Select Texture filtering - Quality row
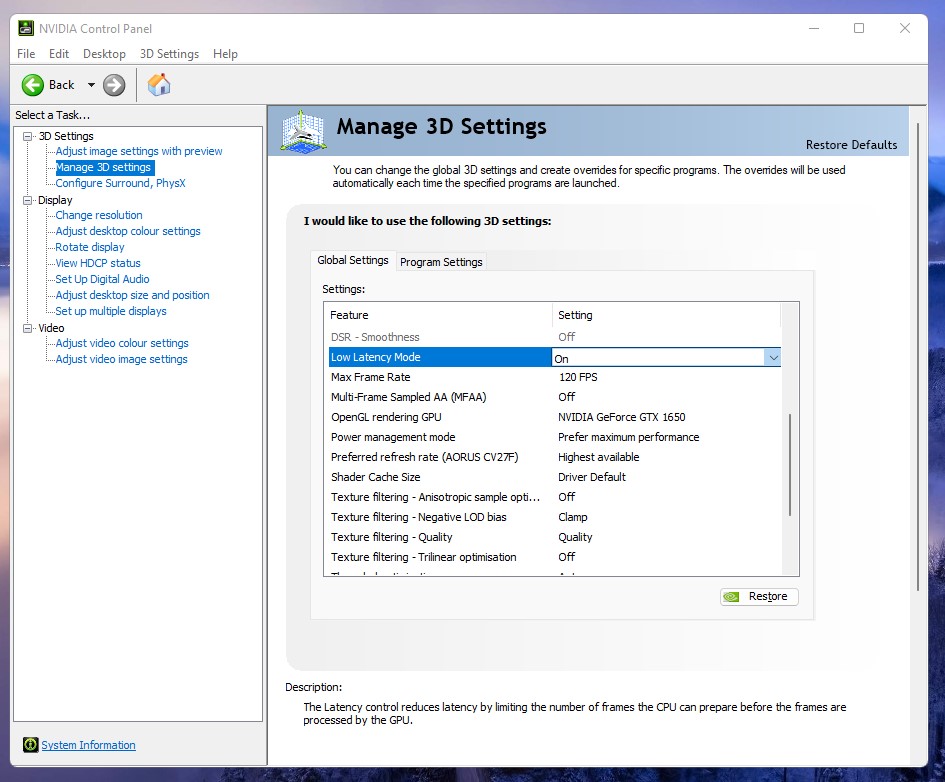Image resolution: width=945 pixels, height=782 pixels. pos(554,537)
